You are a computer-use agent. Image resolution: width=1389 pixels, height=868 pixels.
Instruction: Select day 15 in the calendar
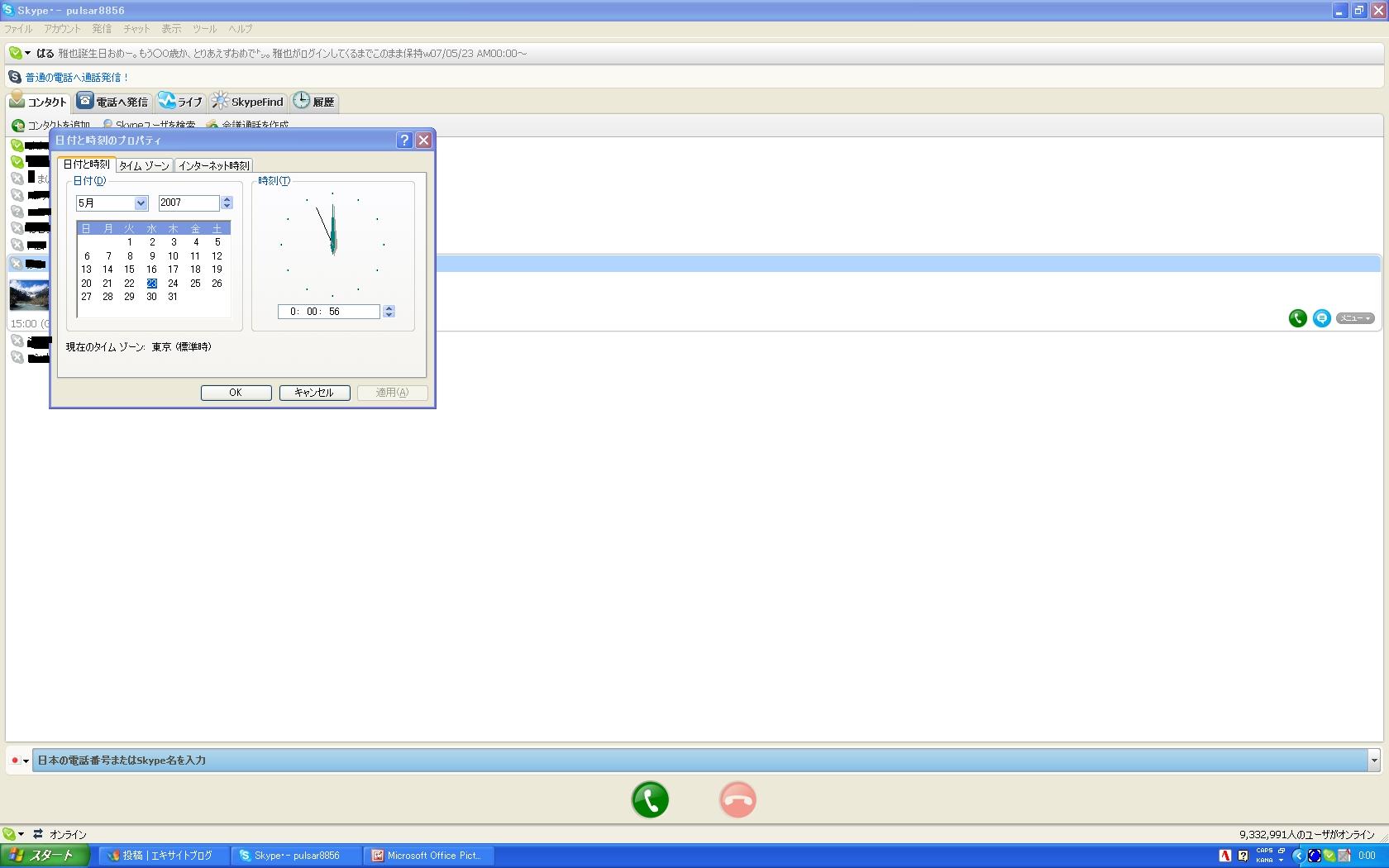point(129,269)
